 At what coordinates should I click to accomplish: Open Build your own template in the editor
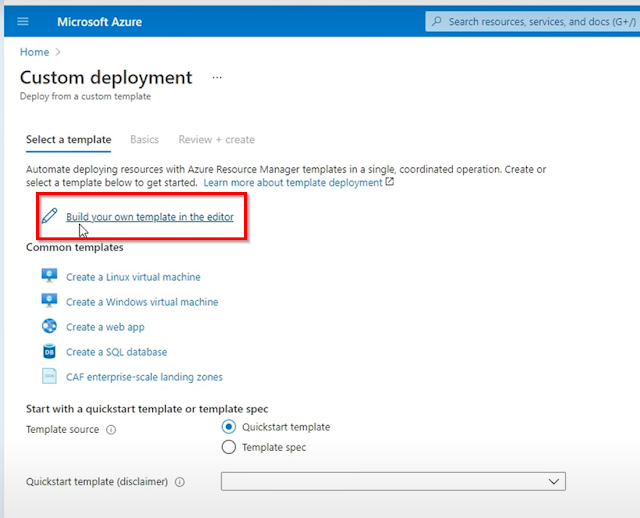pyautogui.click(x=150, y=217)
